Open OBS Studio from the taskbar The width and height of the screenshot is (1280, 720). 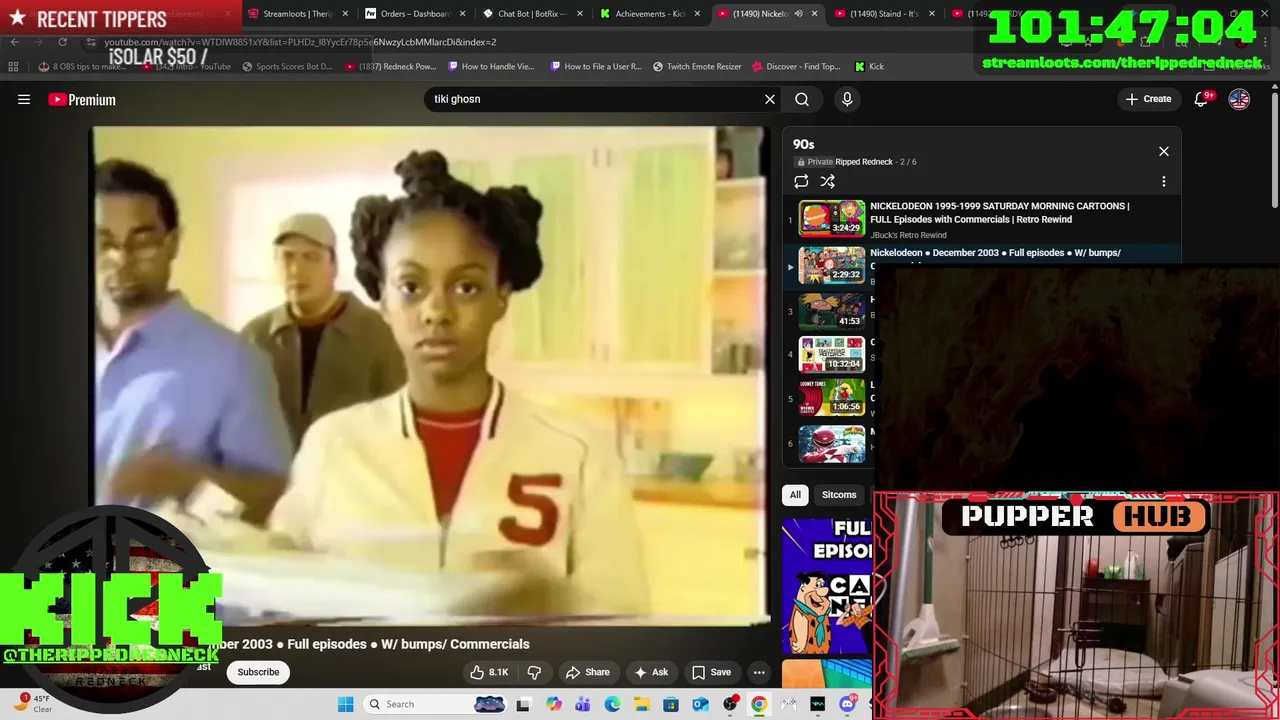(x=731, y=704)
